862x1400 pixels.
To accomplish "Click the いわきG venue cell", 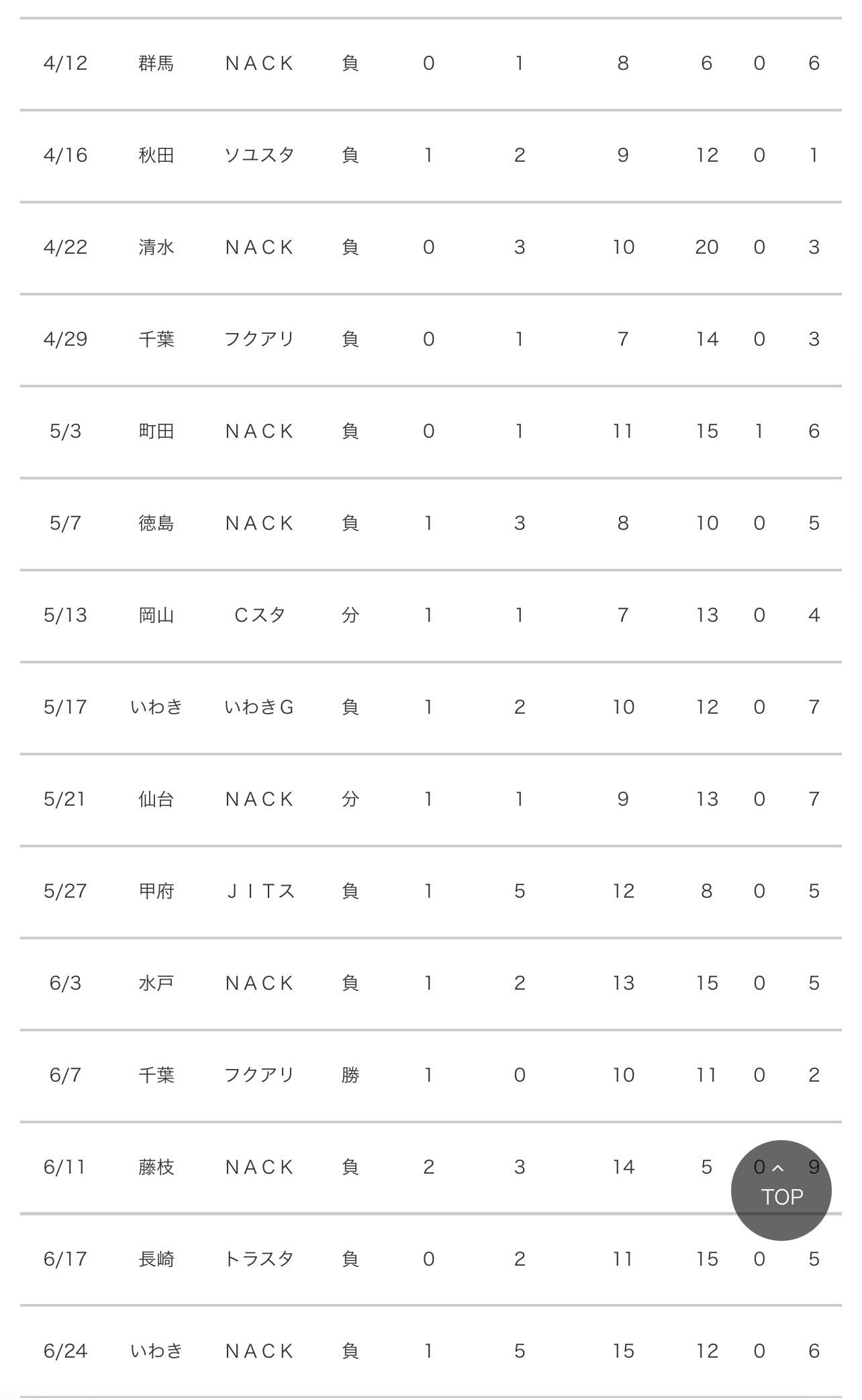I will (259, 707).
